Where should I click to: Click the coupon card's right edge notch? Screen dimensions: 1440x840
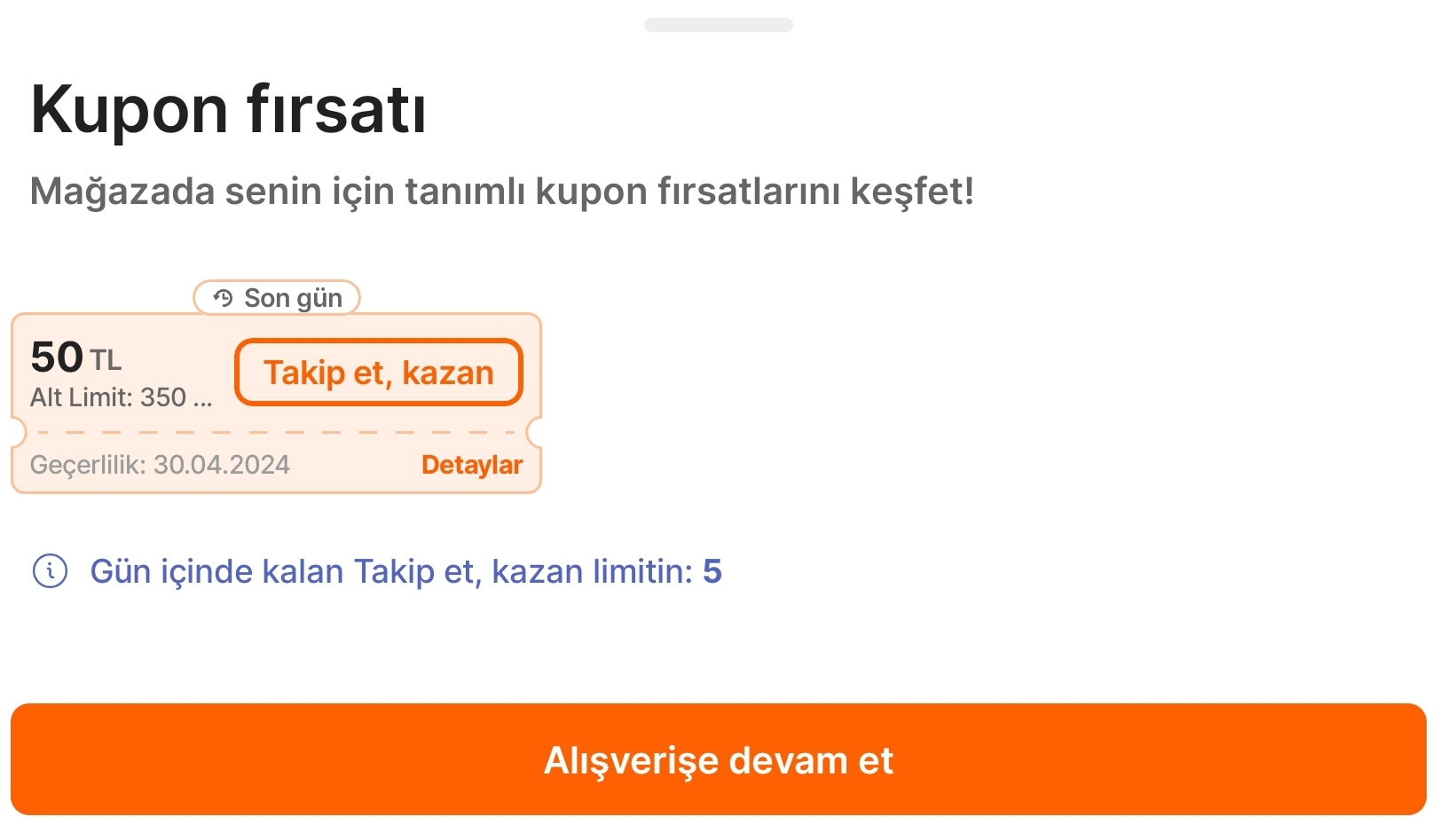[534, 433]
